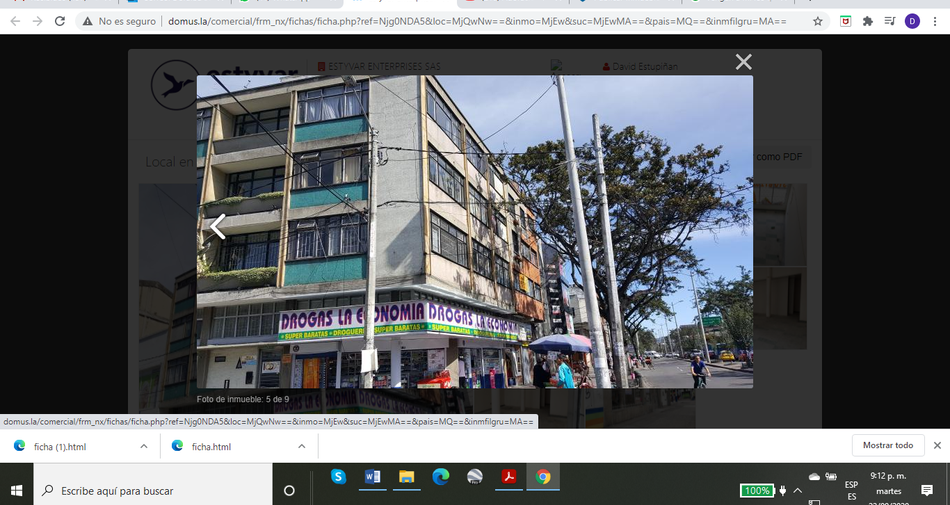Screen dimensions: 950x505
Task: Open Microsoft Word from the taskbar
Action: (372, 477)
